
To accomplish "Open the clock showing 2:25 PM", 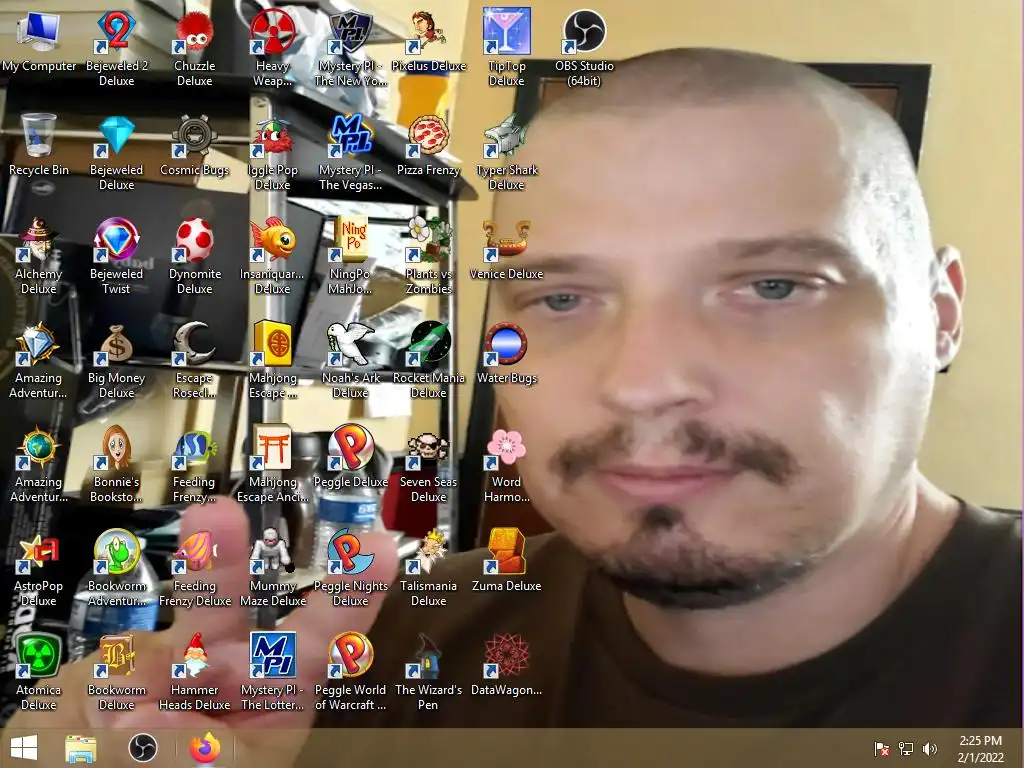I will [980, 748].
